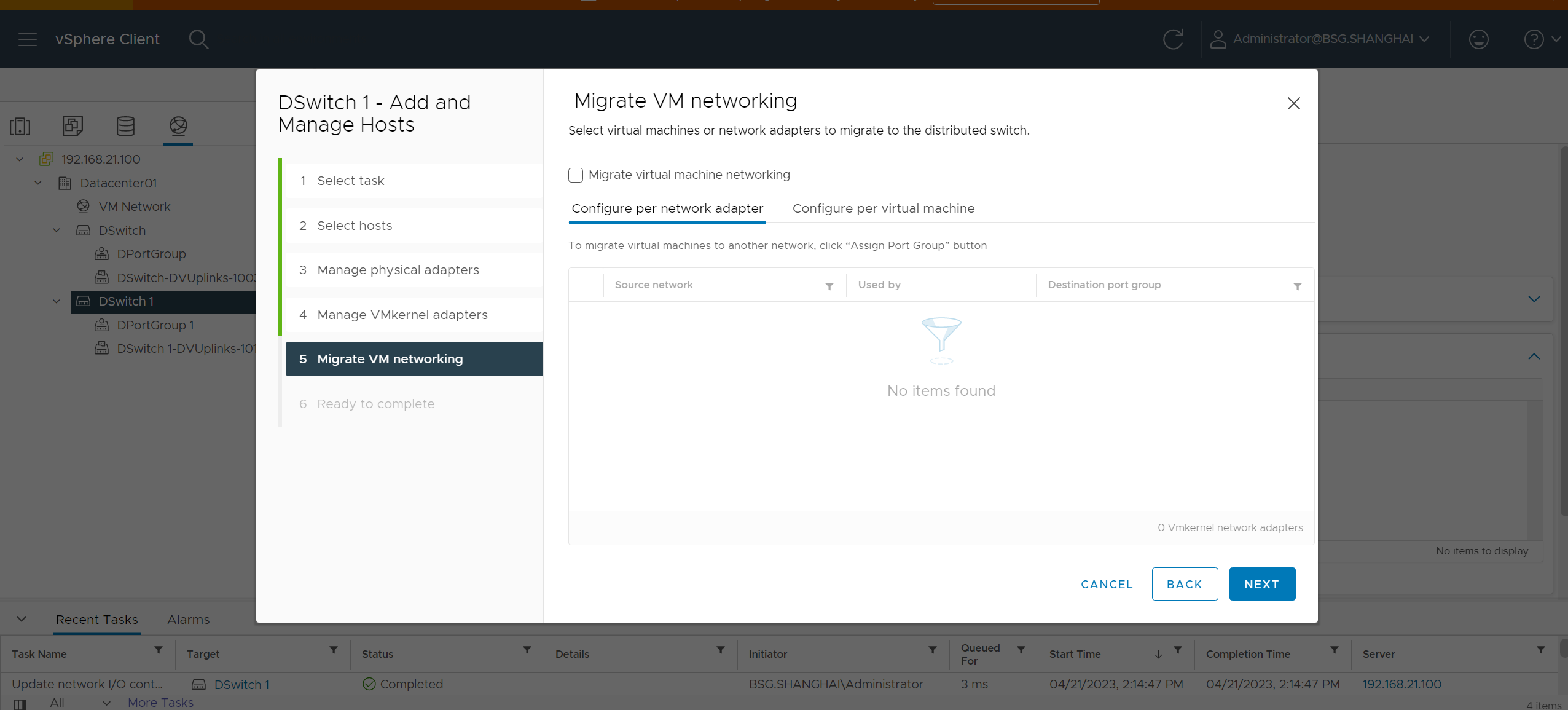Click the Recent Tasks panel toggle

pos(23,619)
